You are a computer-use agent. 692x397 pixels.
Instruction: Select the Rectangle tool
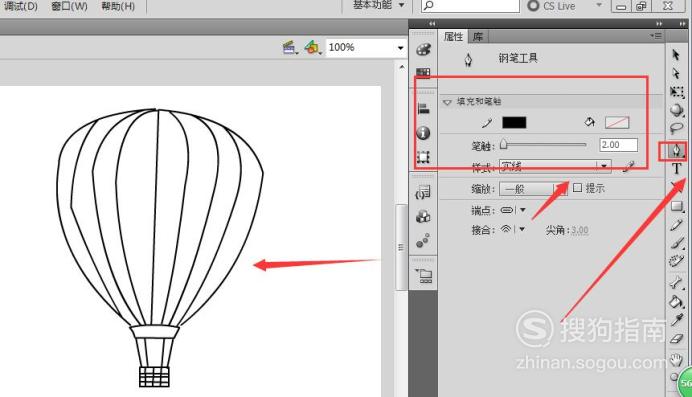tap(677, 206)
